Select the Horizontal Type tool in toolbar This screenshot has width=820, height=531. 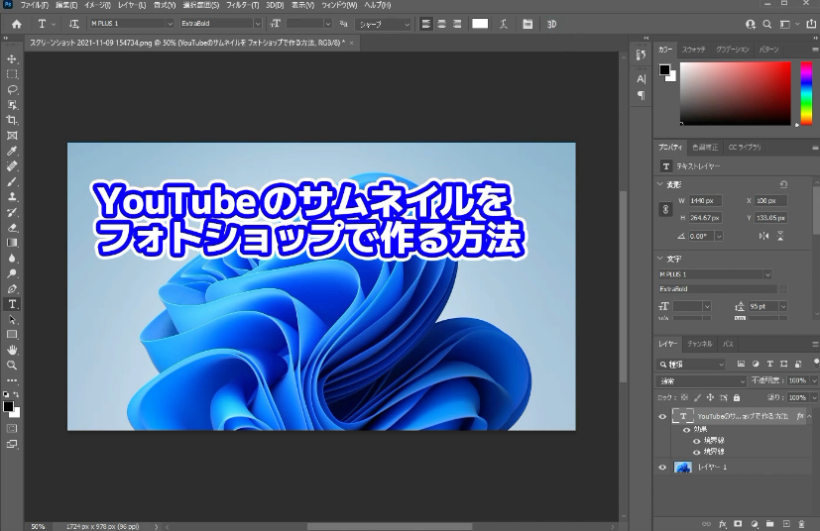coord(12,304)
